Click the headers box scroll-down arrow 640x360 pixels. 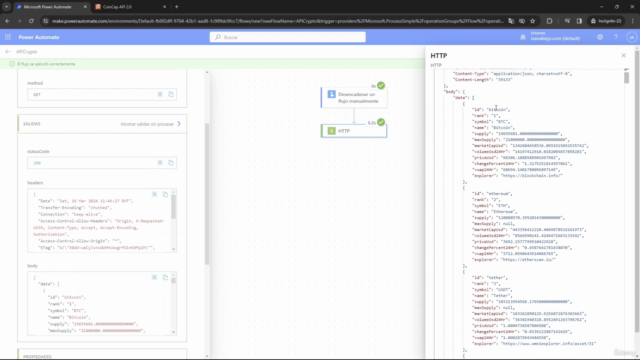[173, 249]
